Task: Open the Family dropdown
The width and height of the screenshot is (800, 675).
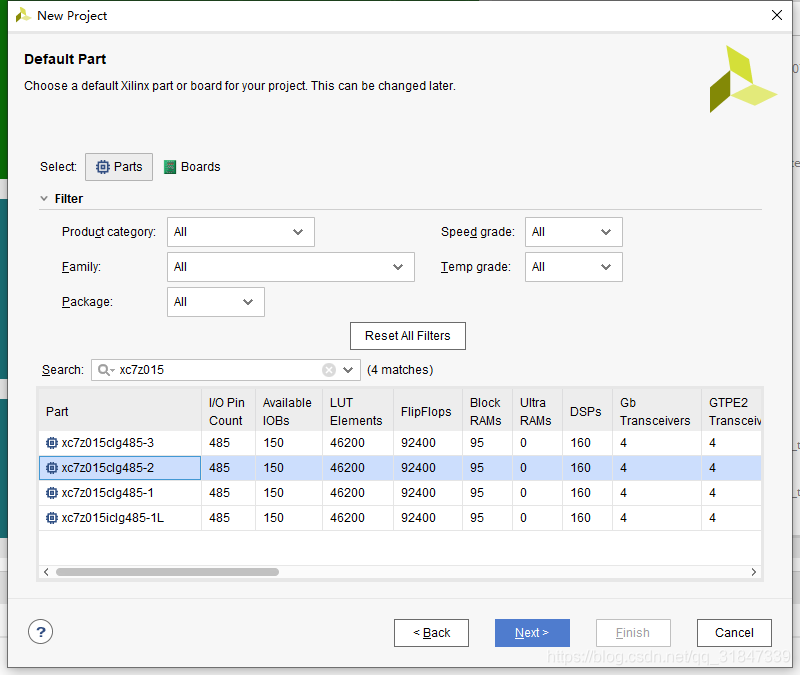Action: point(291,267)
